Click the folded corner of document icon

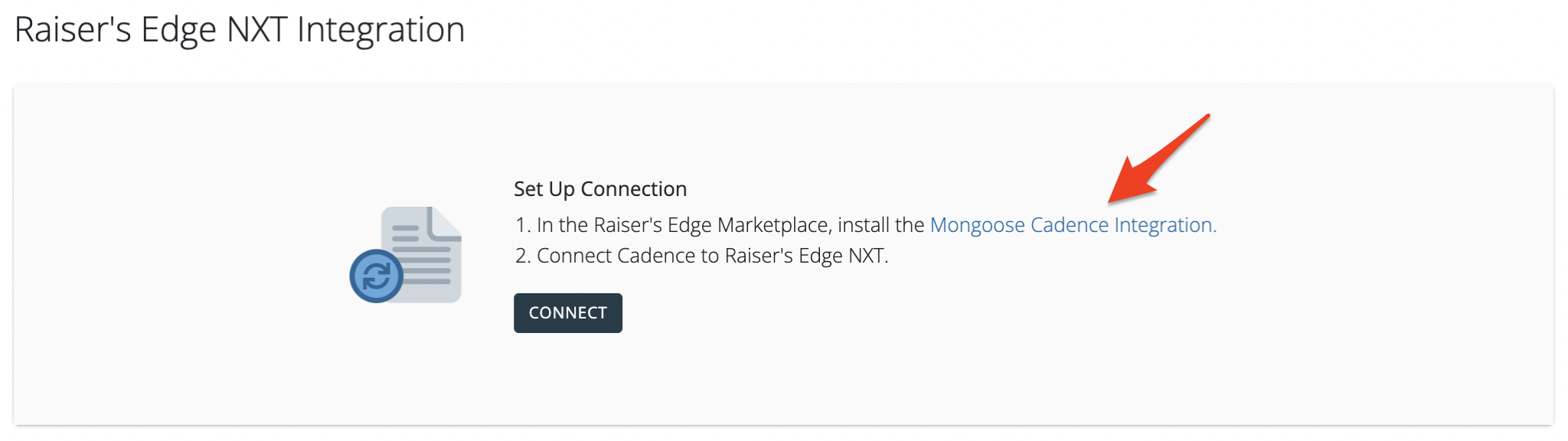tap(446, 222)
